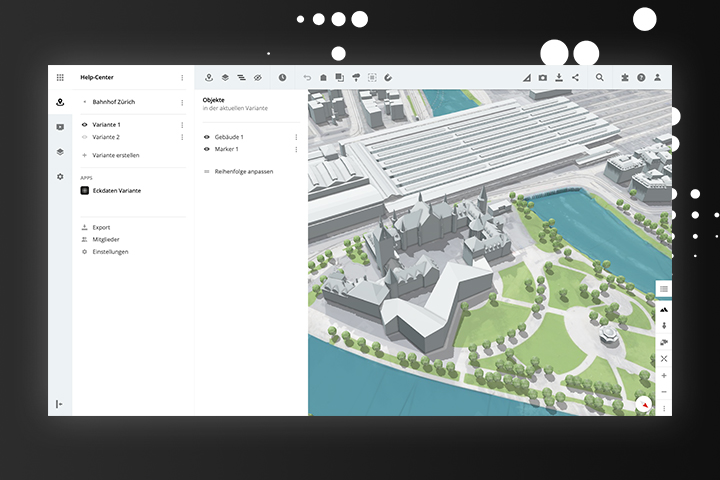Open three-dot menu for Bahnhof Zürich
720x480 pixels.
[182, 102]
